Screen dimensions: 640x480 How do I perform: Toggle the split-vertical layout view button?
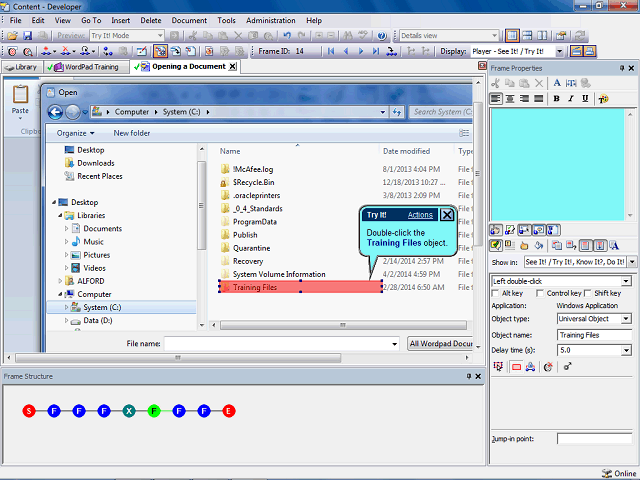[x=542, y=36]
